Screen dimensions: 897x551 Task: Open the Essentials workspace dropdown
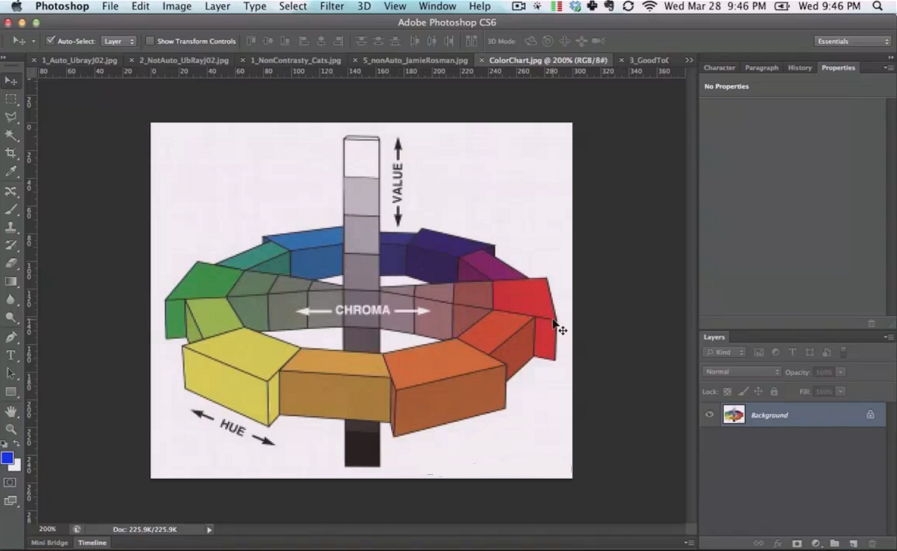(852, 41)
